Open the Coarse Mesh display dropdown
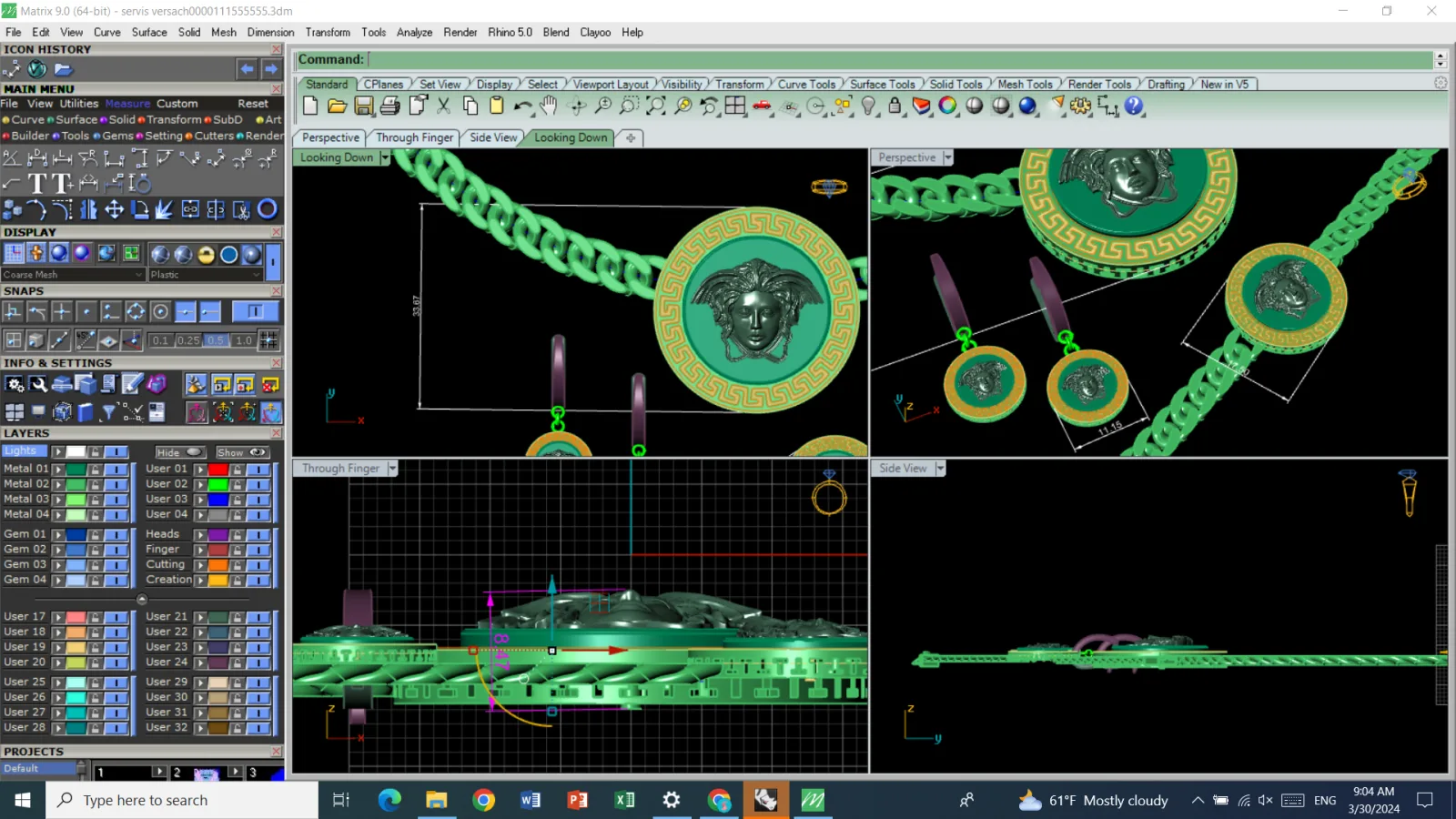 click(73, 274)
